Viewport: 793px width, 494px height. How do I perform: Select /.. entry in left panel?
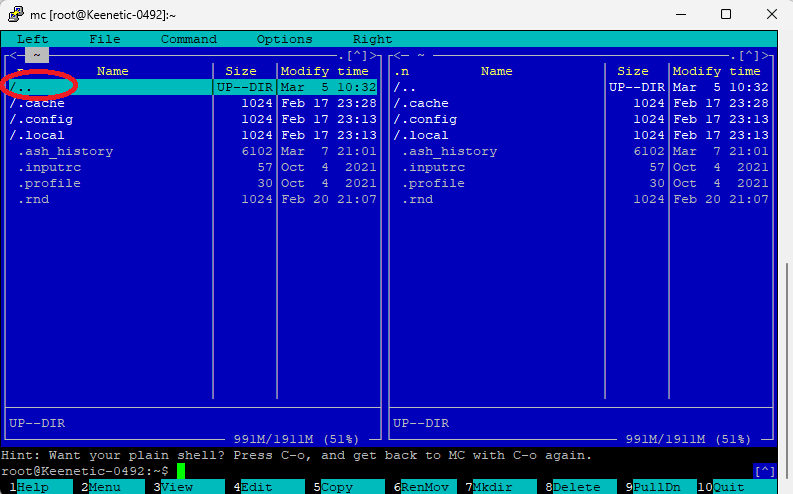(192, 87)
